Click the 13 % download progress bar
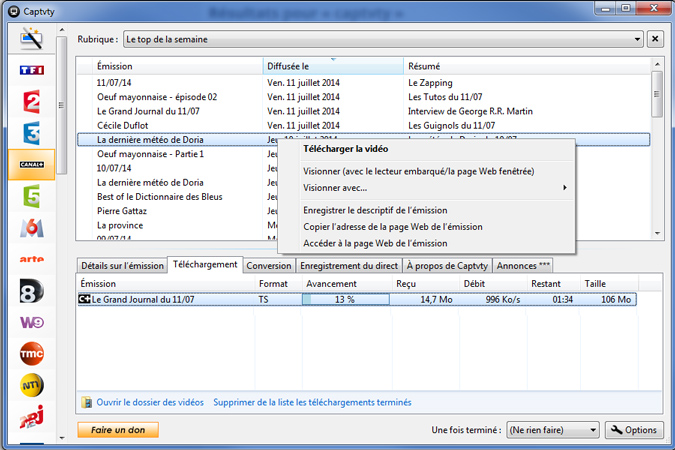Screen dimensions: 675x450 coord(344,299)
